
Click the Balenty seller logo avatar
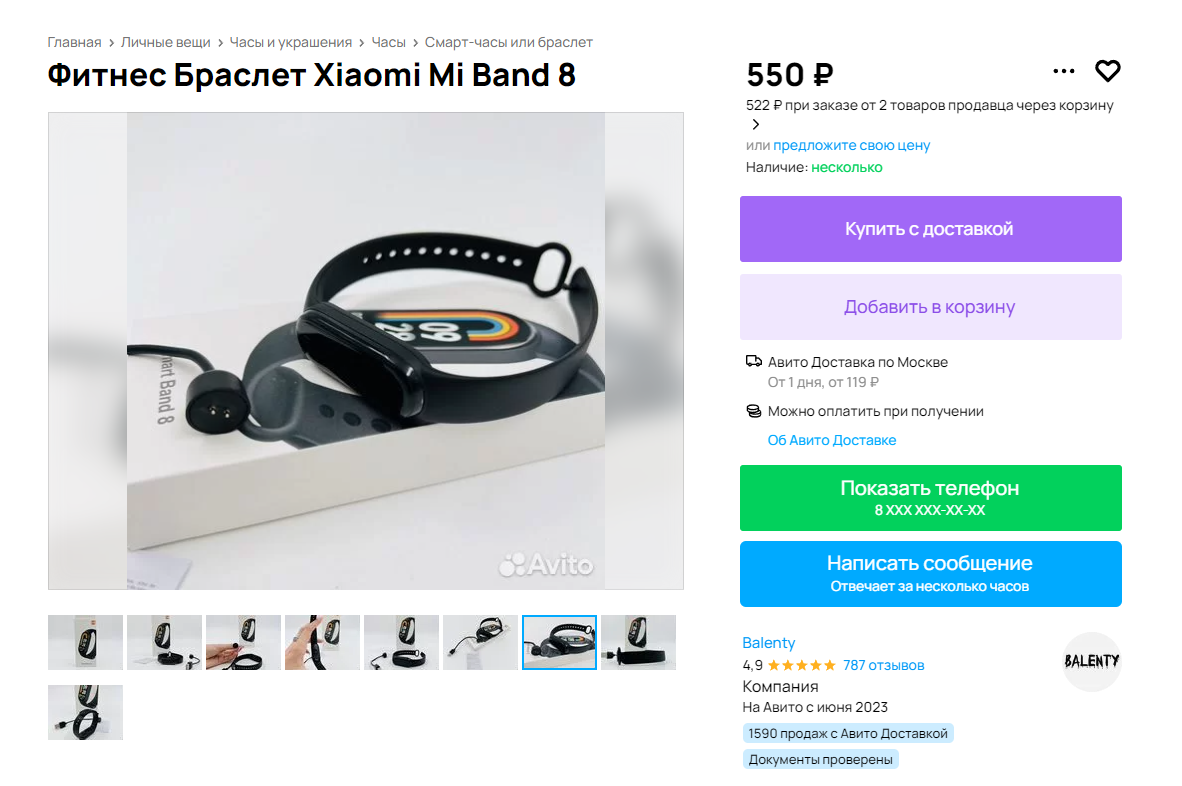pyautogui.click(x=1092, y=661)
